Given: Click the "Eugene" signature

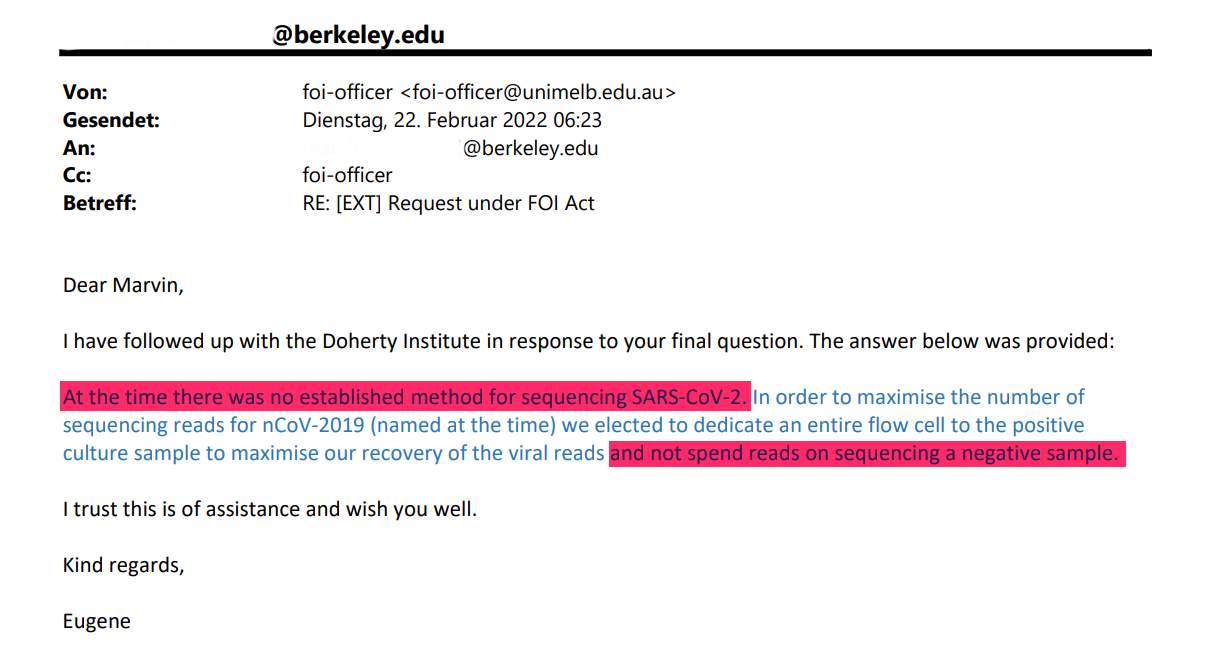Looking at the screenshot, I should coord(96,621).
